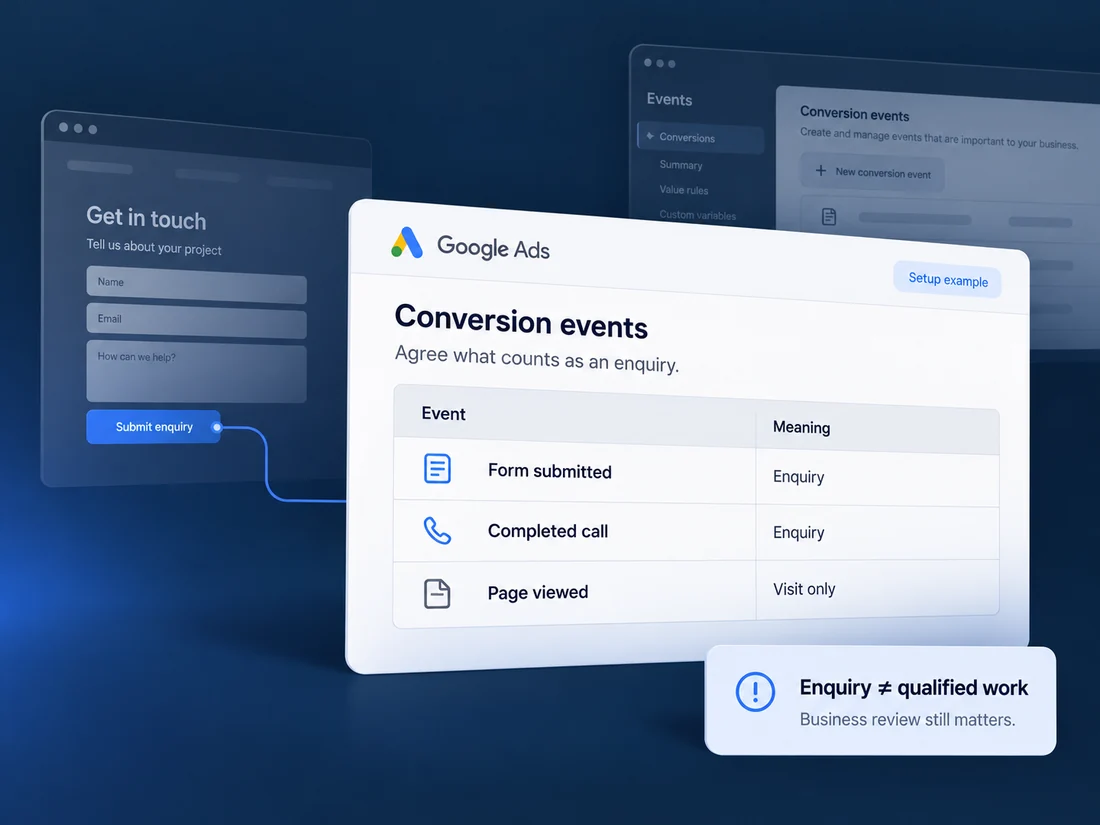This screenshot has width=1100, height=825.
Task: Click the Event column header
Action: [443, 414]
